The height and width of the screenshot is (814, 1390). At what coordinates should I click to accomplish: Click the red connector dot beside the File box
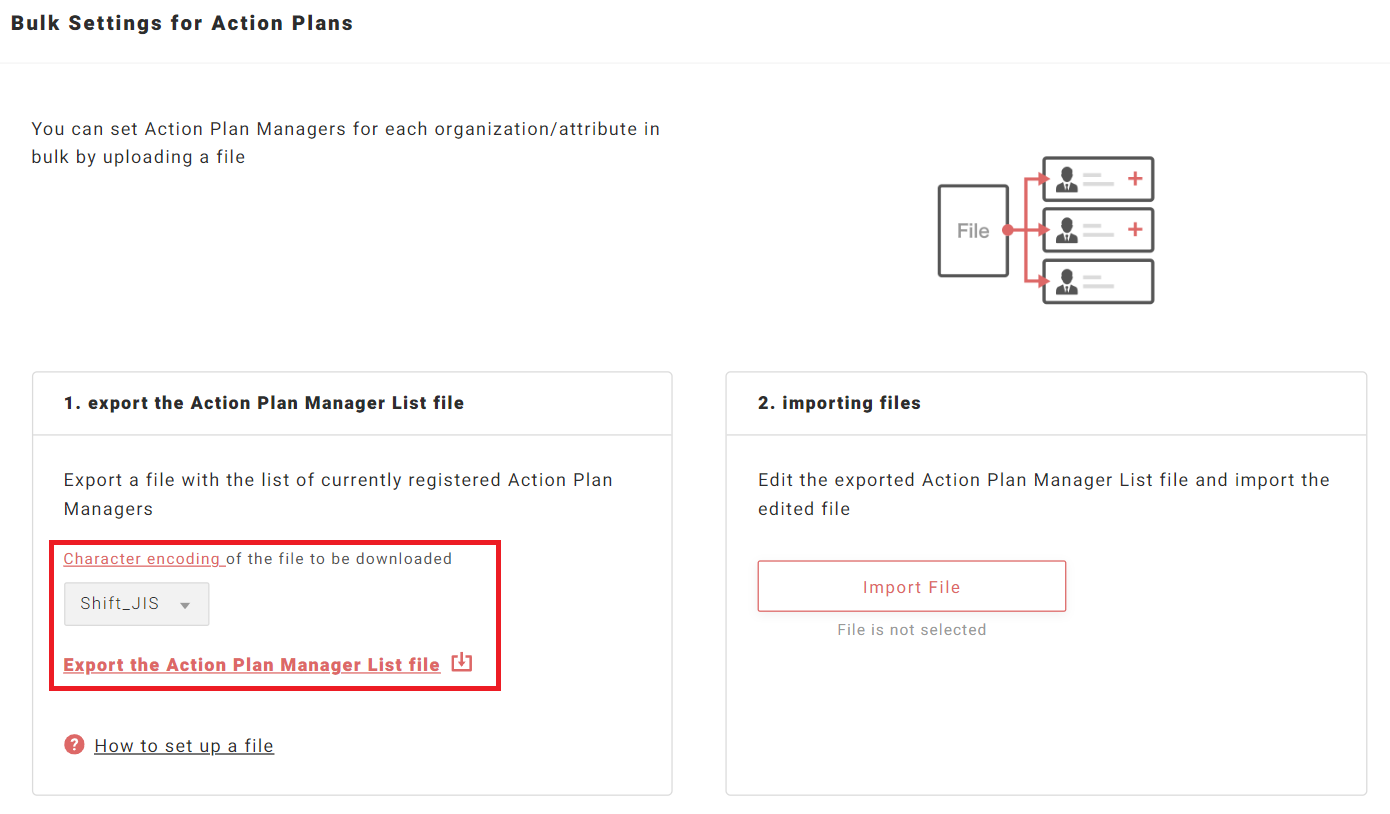click(x=1008, y=230)
